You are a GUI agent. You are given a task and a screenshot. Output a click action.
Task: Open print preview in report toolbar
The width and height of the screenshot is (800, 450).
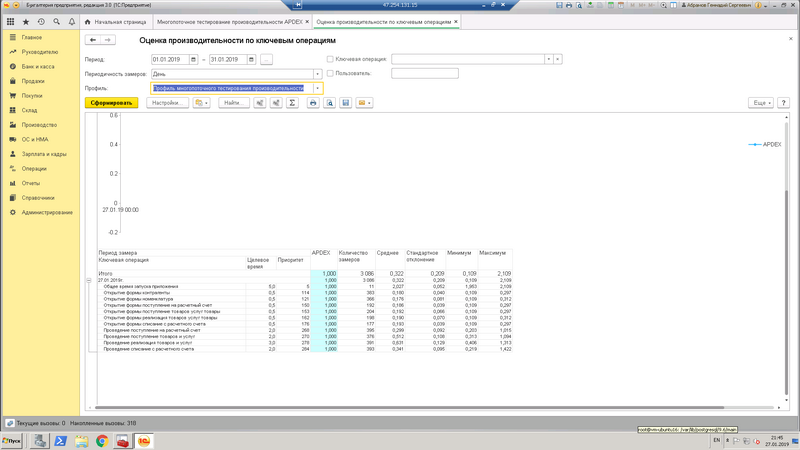330,103
